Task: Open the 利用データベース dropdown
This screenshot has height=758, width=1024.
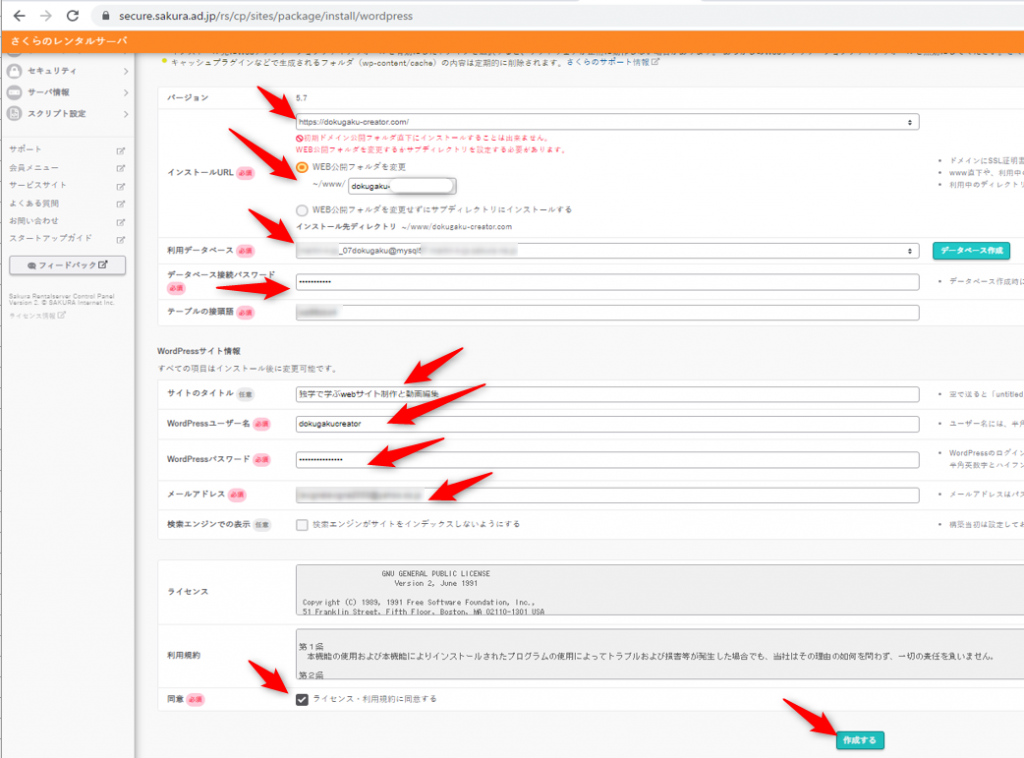Action: pyautogui.click(x=607, y=251)
